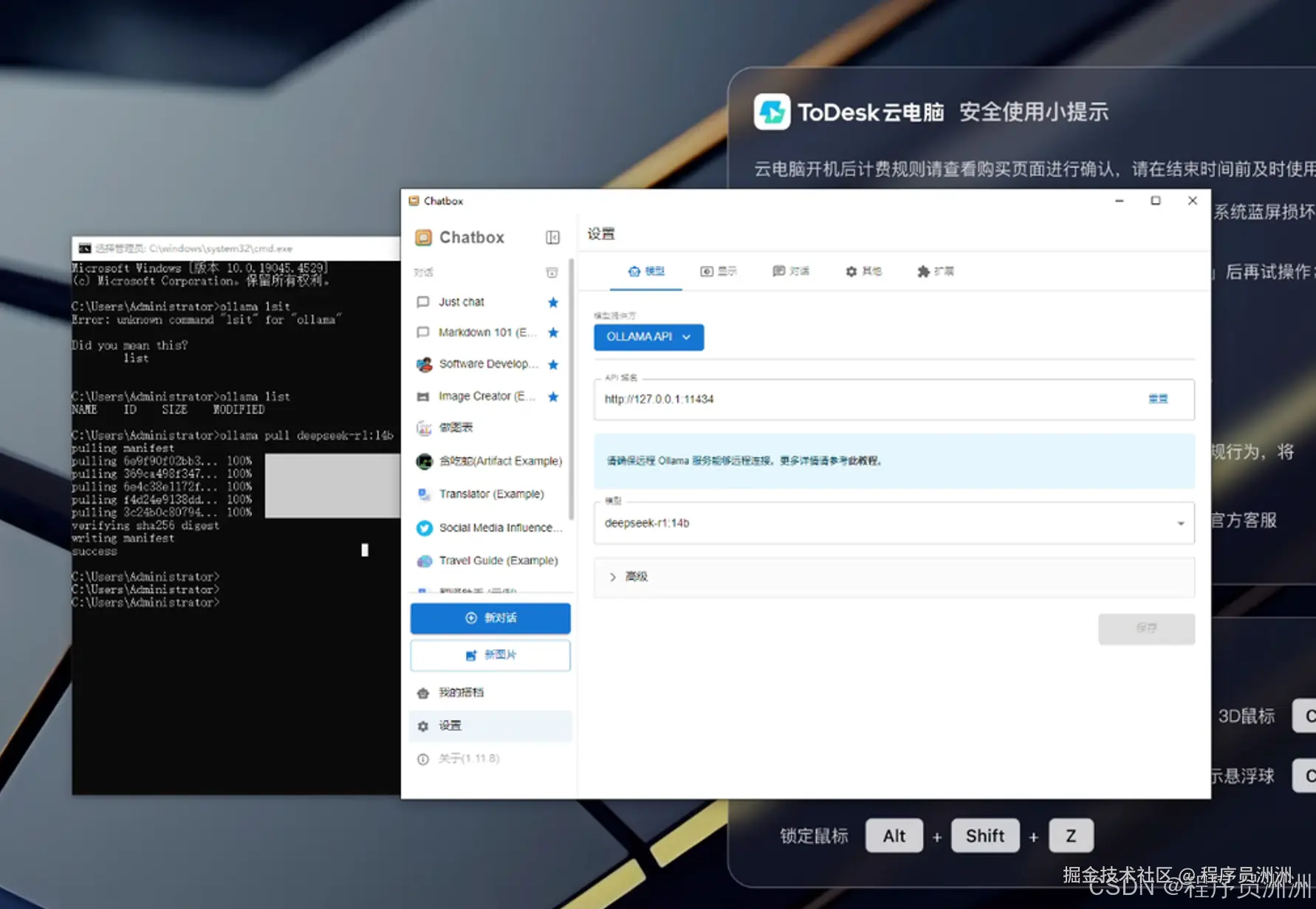1316x909 pixels.
Task: Click the Z key button in ToDesk tips
Action: 1071,836
